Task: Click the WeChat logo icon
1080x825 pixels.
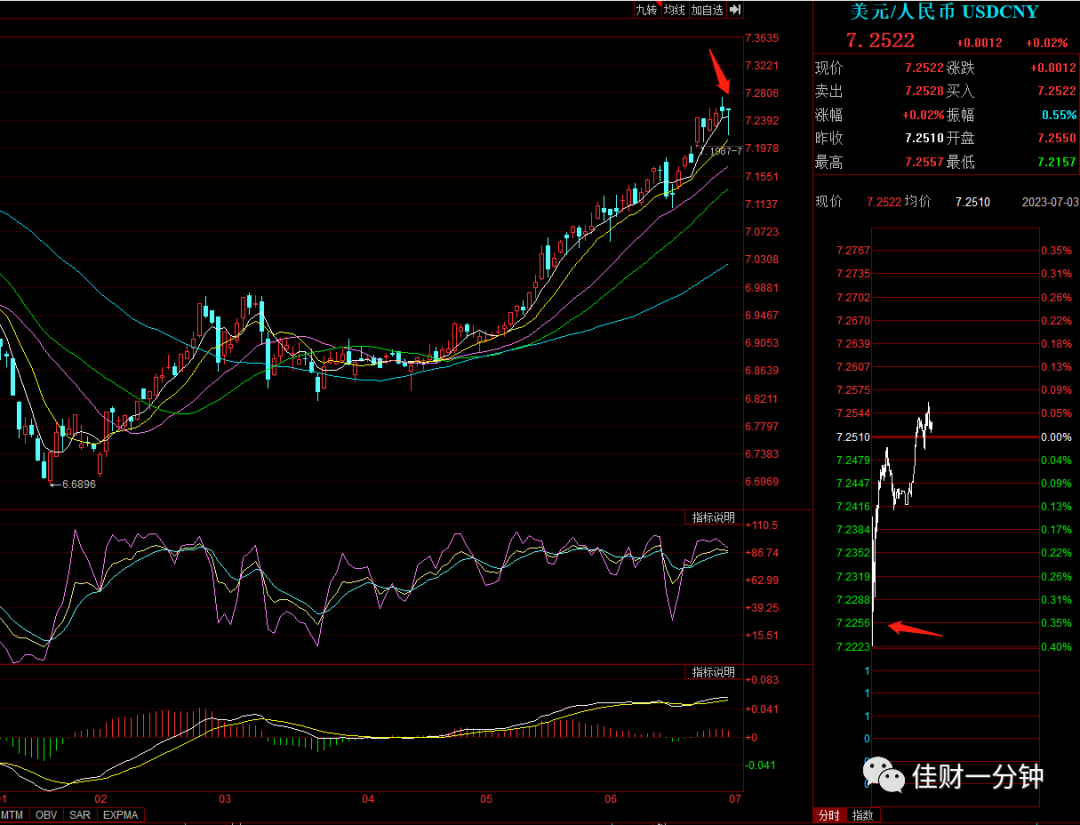Action: click(x=884, y=775)
